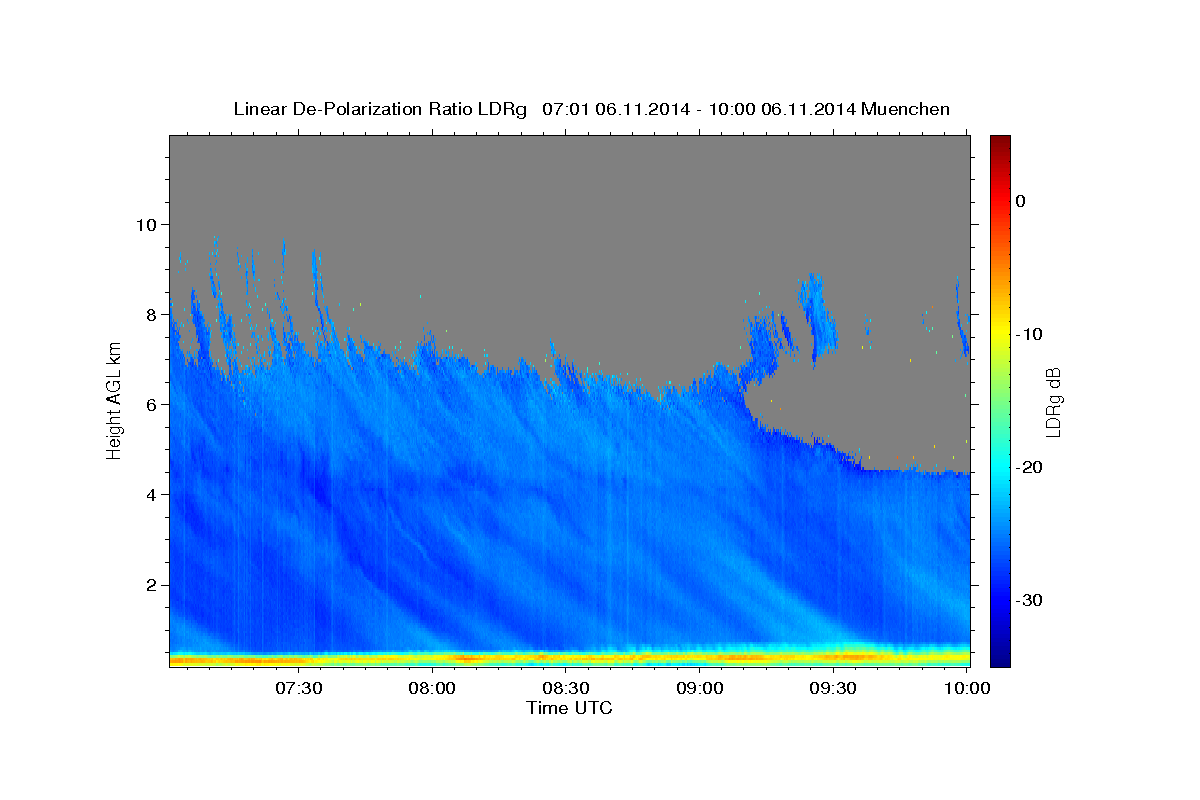This screenshot has height=800, width=1200.
Task: Click the colorbar label '-10'
Action: point(1030,334)
